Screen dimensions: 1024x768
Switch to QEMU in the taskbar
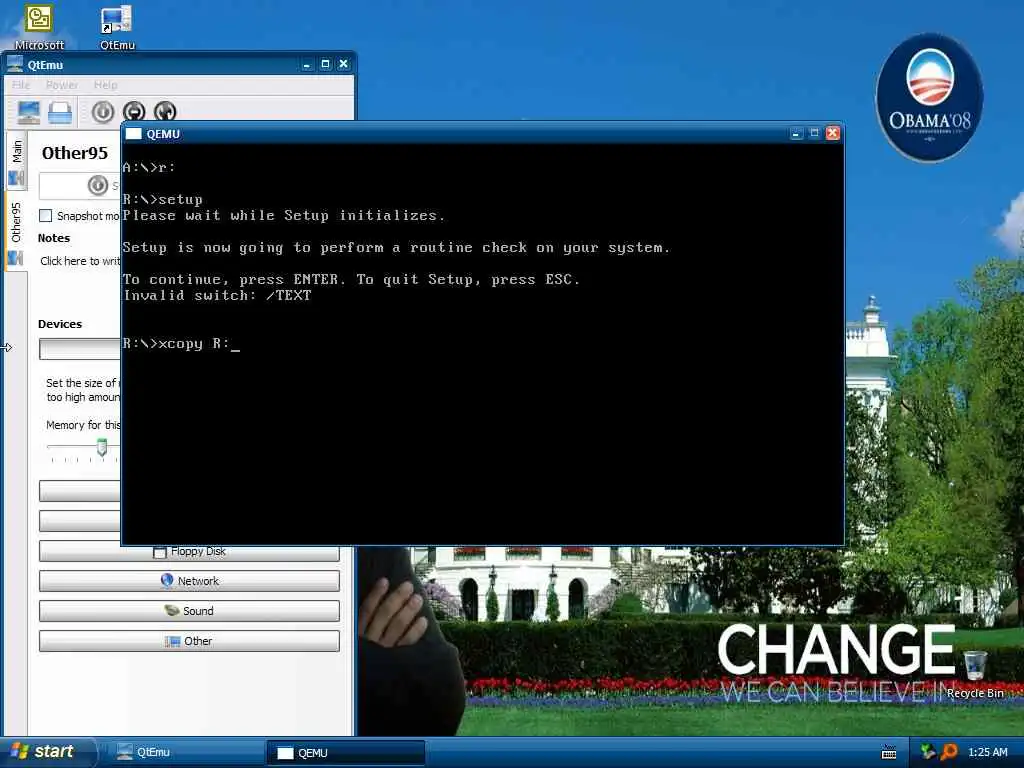tap(345, 752)
